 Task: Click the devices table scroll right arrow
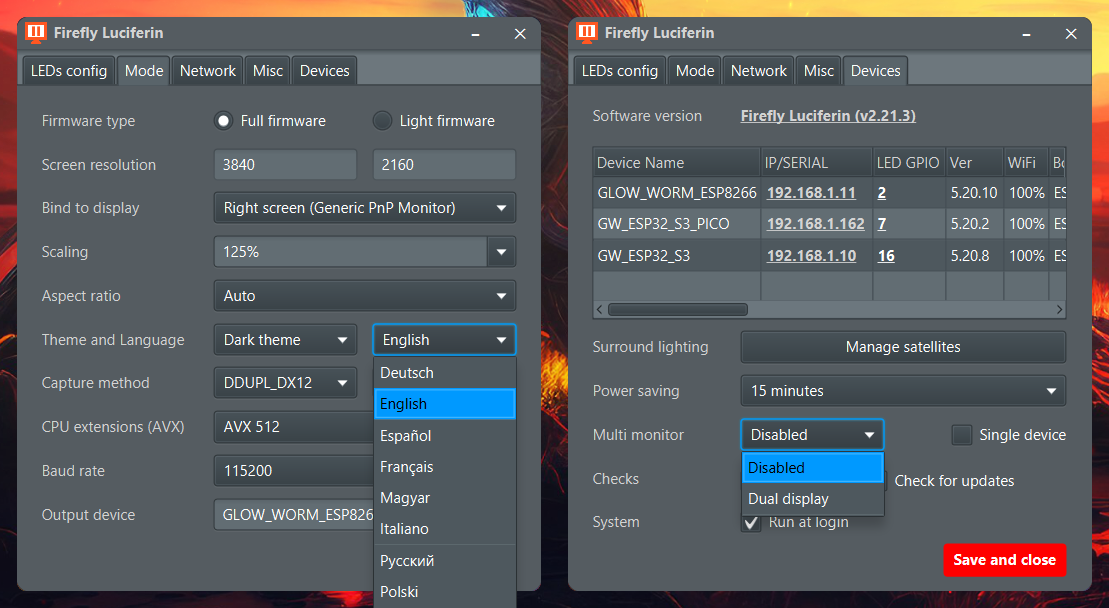(x=1059, y=310)
